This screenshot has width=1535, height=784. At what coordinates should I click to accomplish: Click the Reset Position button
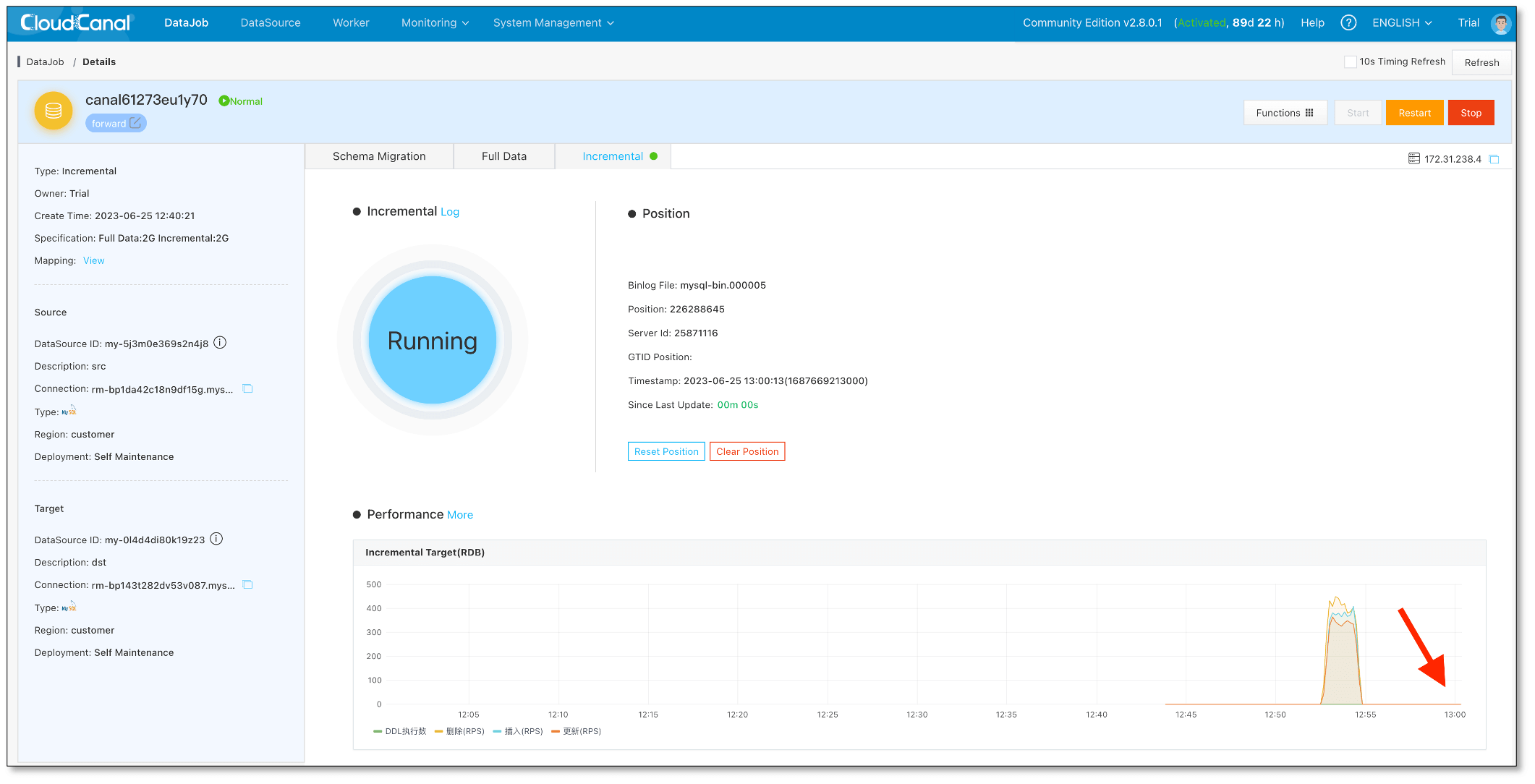(666, 451)
